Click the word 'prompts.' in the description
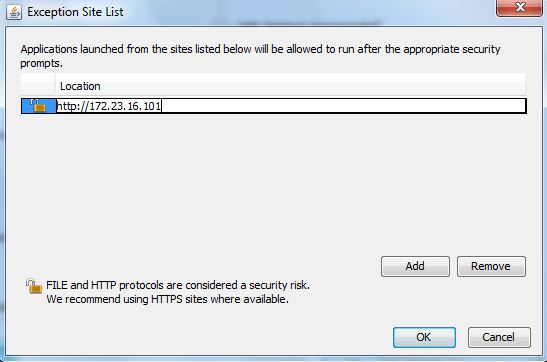Viewport: 547px width, 362px height. [x=42, y=63]
